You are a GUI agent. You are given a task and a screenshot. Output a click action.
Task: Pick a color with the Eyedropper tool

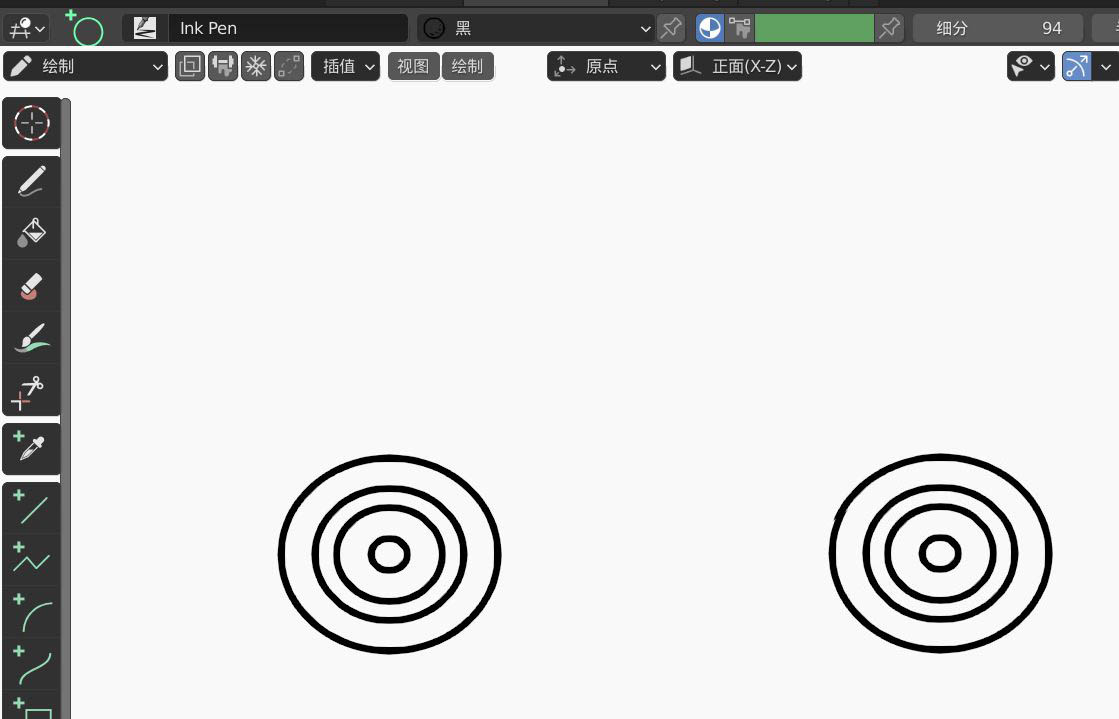pyautogui.click(x=31, y=448)
